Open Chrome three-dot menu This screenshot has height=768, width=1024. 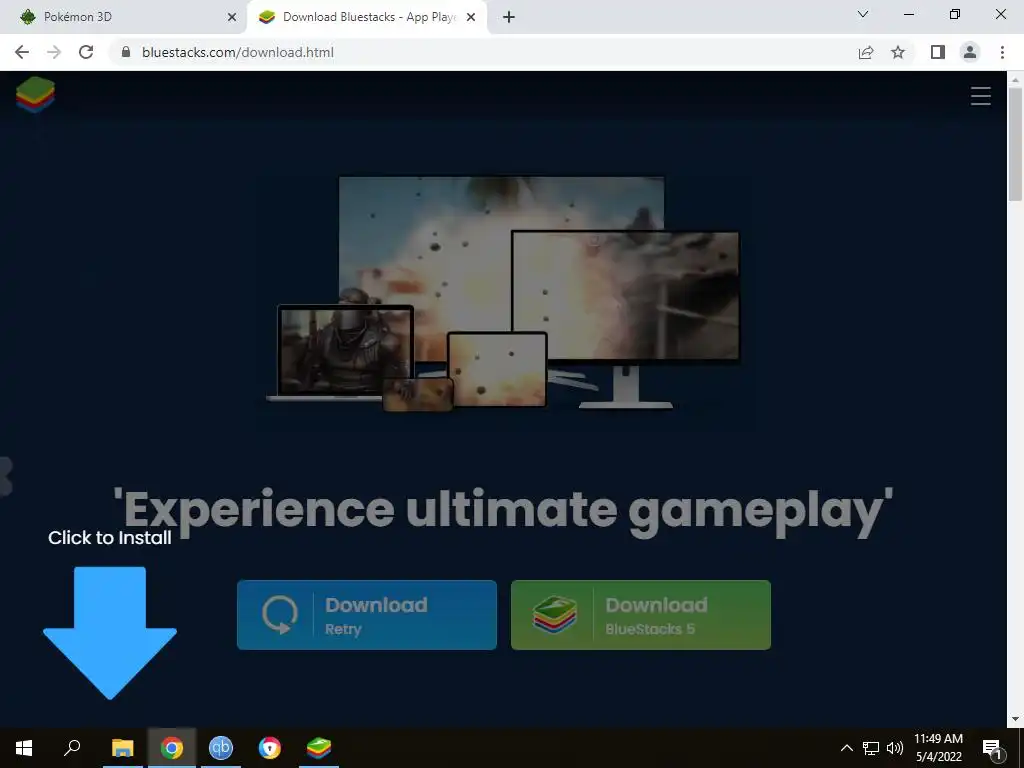[1002, 52]
